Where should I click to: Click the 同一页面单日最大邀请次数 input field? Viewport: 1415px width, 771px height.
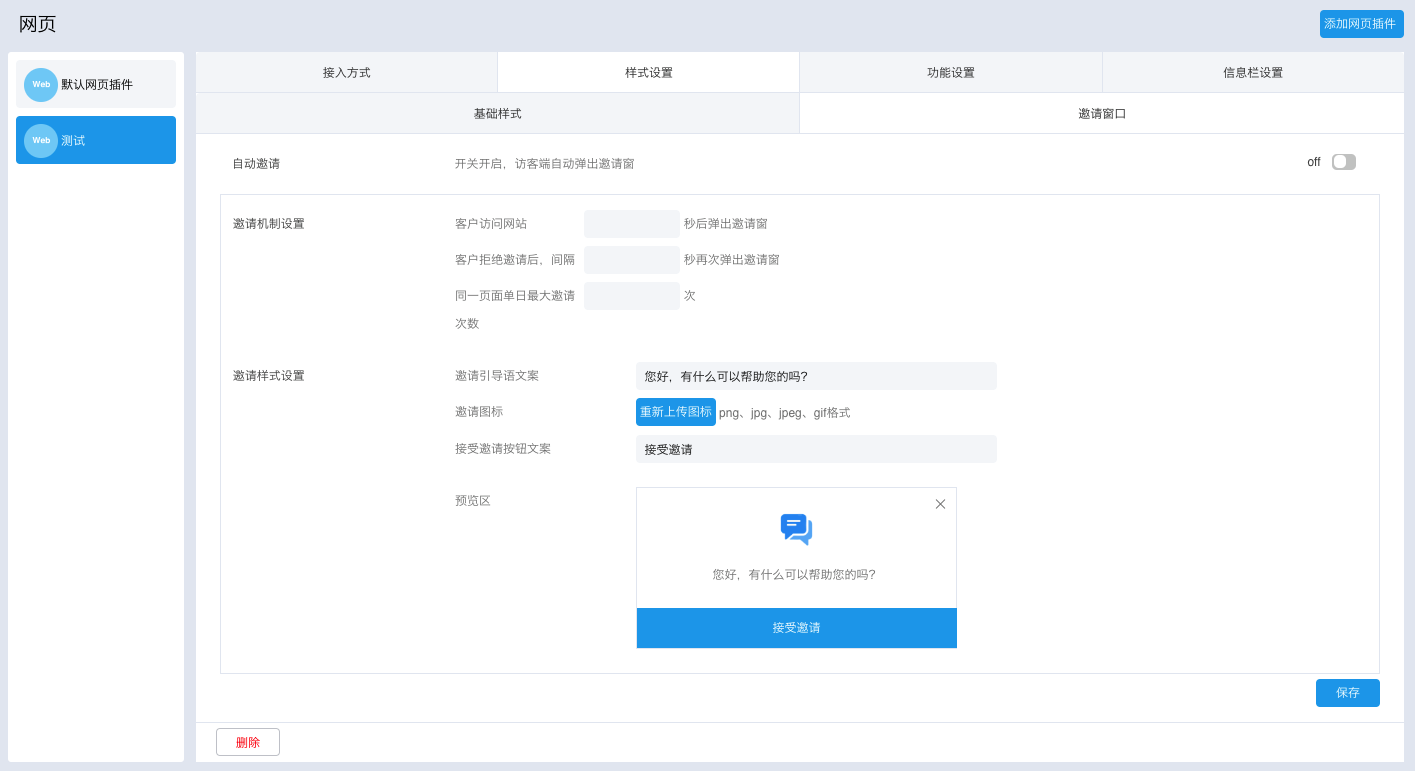click(631, 296)
